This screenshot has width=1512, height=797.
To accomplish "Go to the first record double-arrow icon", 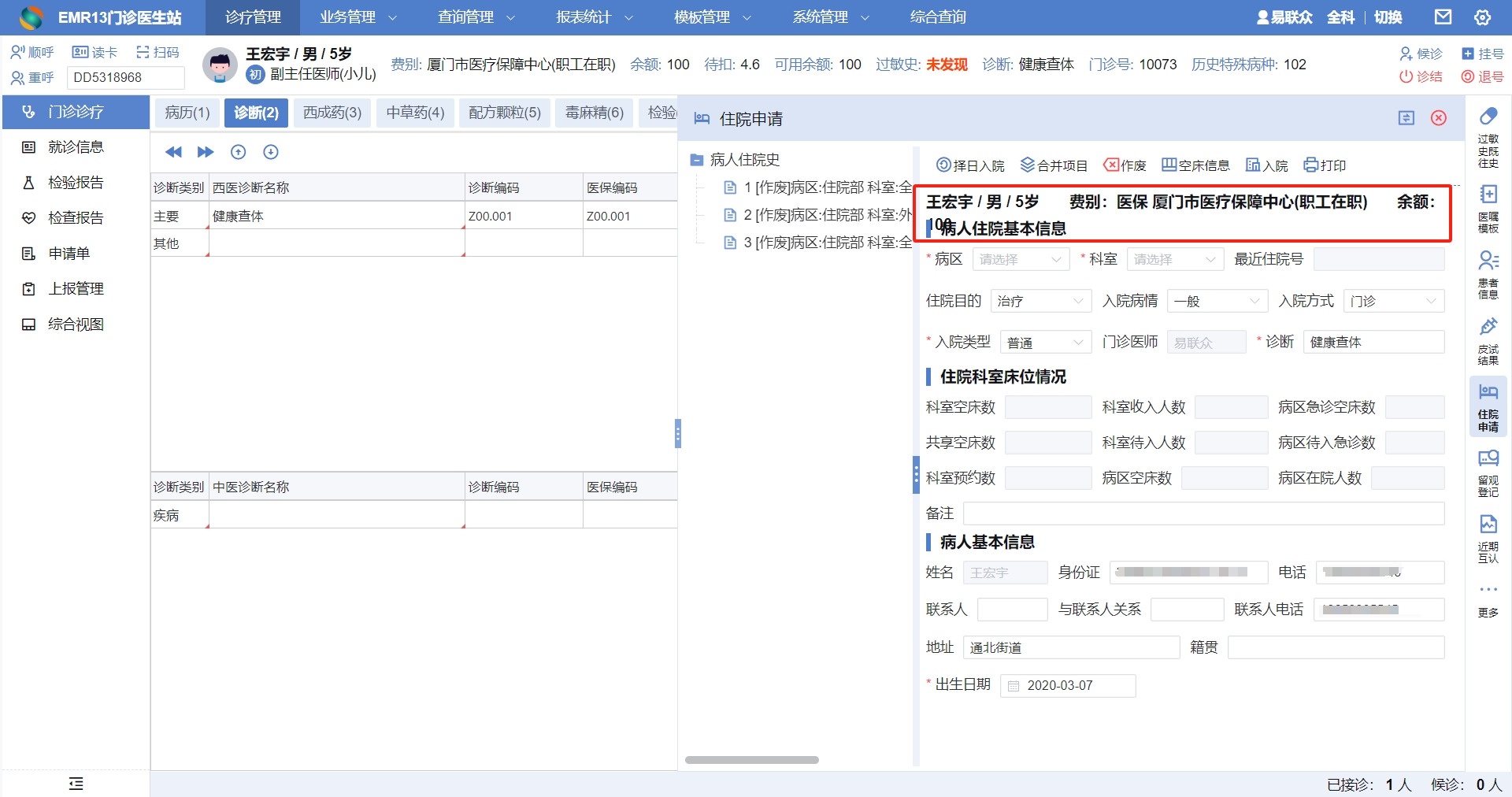I will pyautogui.click(x=173, y=152).
